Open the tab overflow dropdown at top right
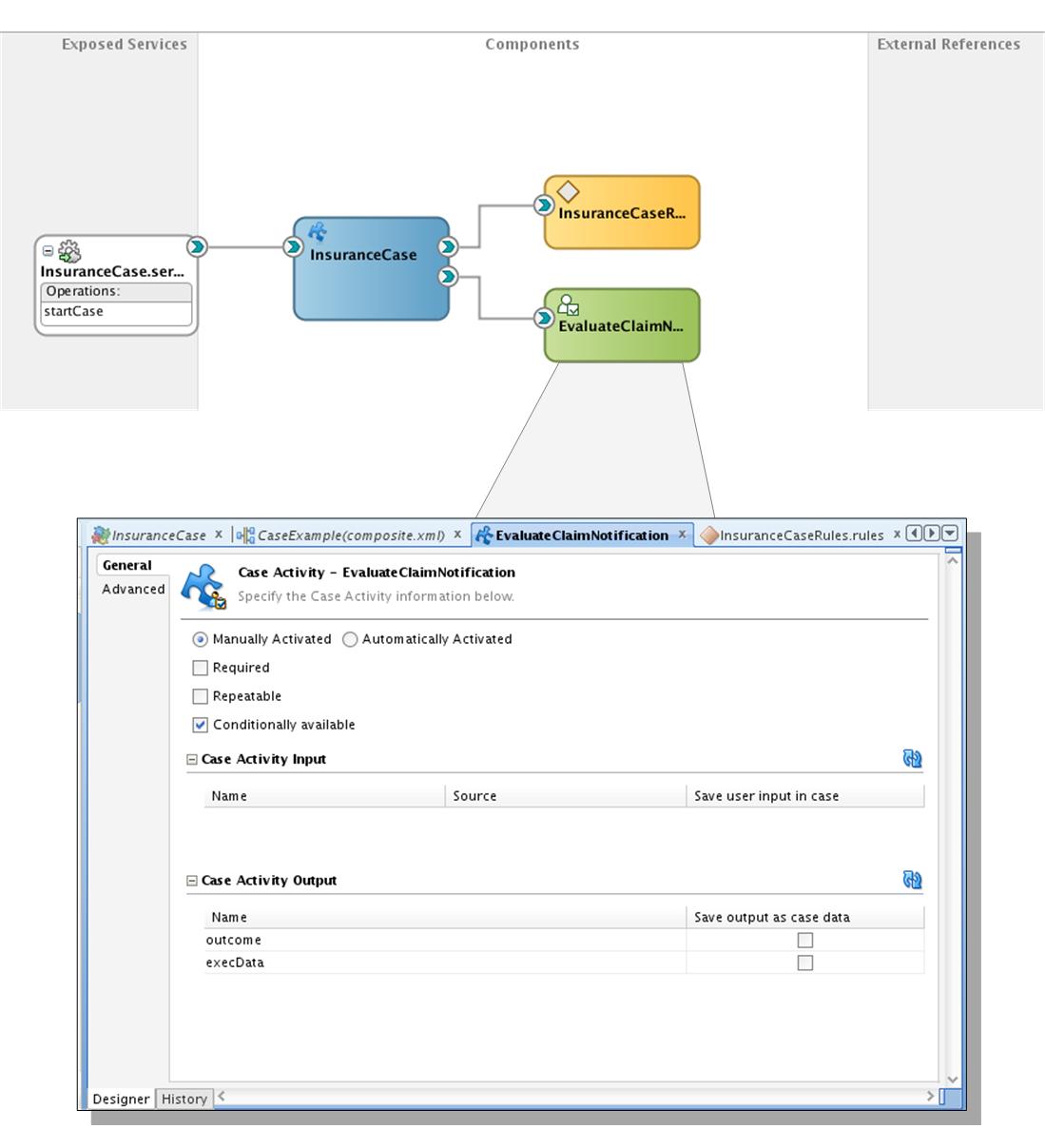 (948, 535)
